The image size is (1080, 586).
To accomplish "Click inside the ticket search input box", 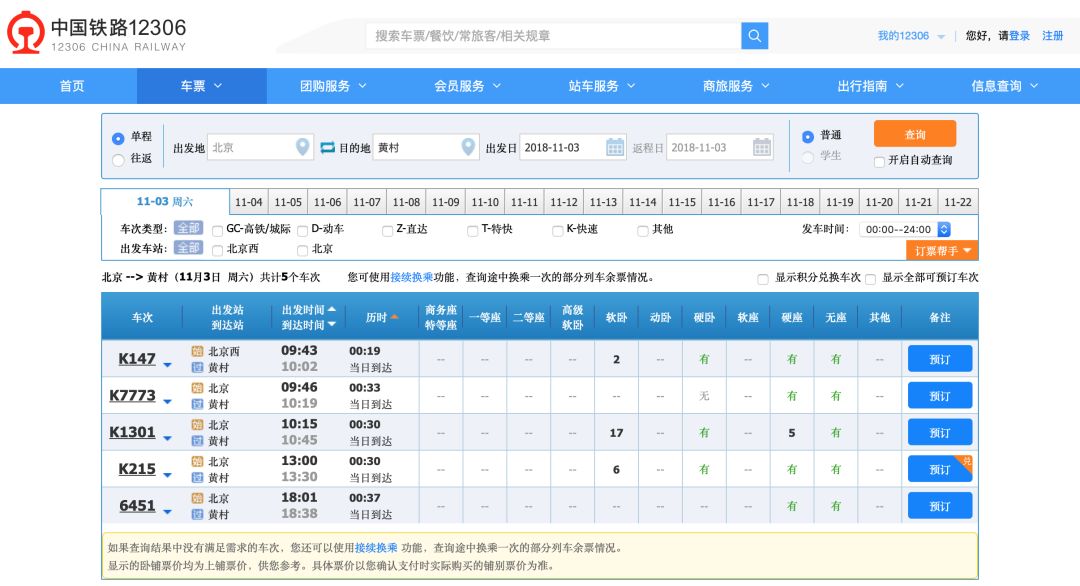I will tap(550, 35).
